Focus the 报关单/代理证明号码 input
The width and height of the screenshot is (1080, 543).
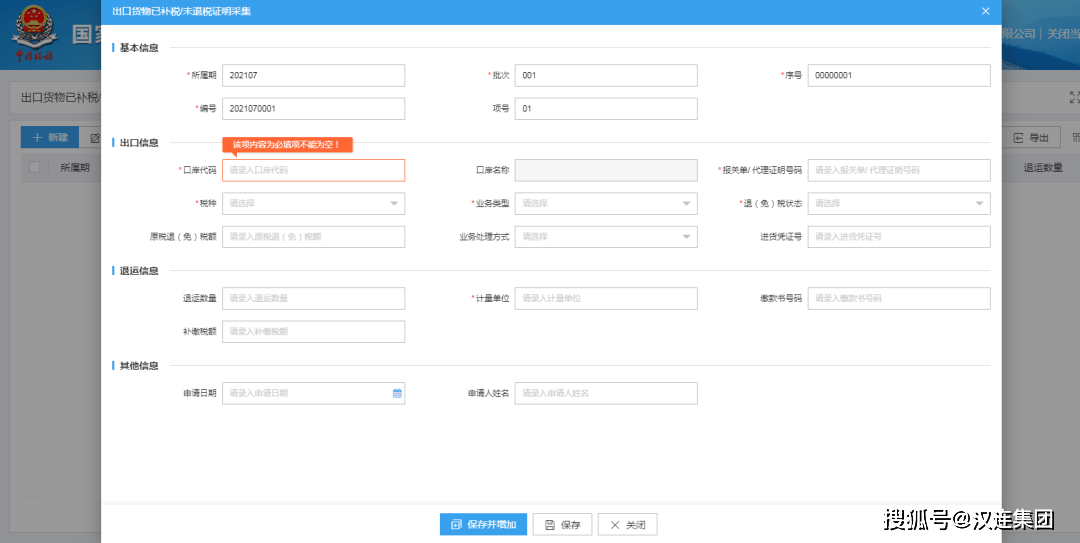click(899, 170)
